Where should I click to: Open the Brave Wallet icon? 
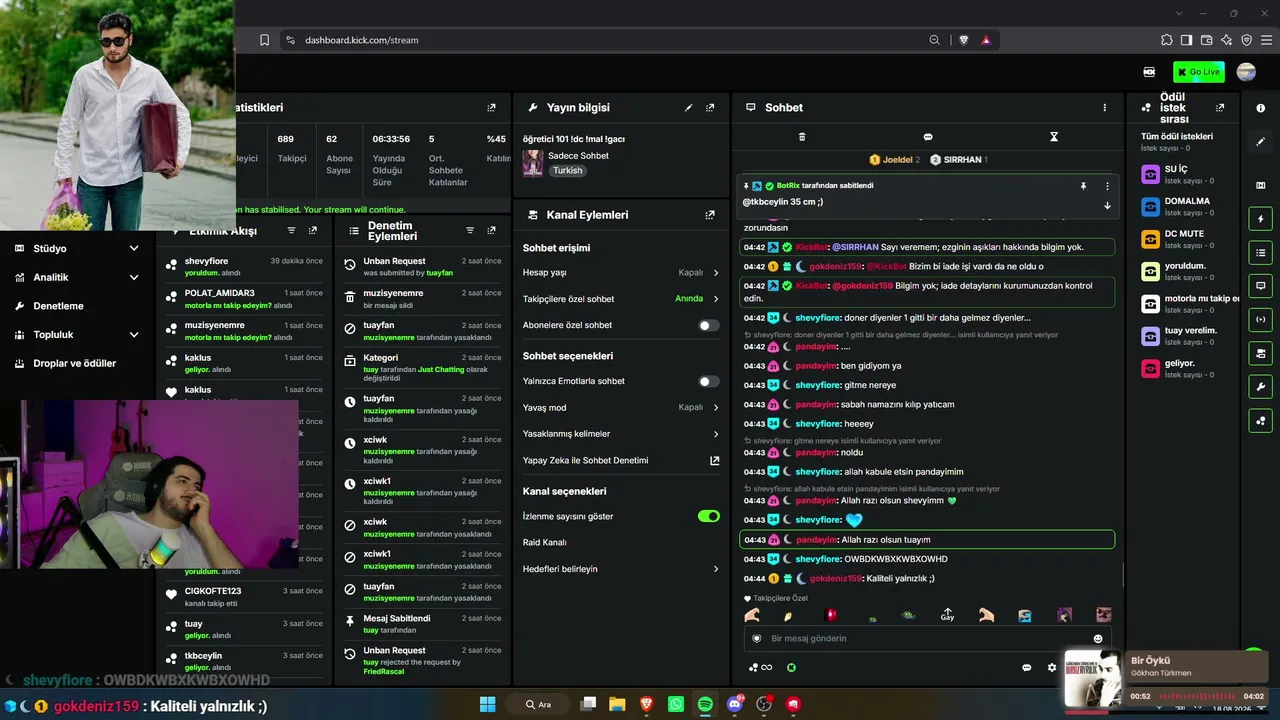[x=1207, y=40]
